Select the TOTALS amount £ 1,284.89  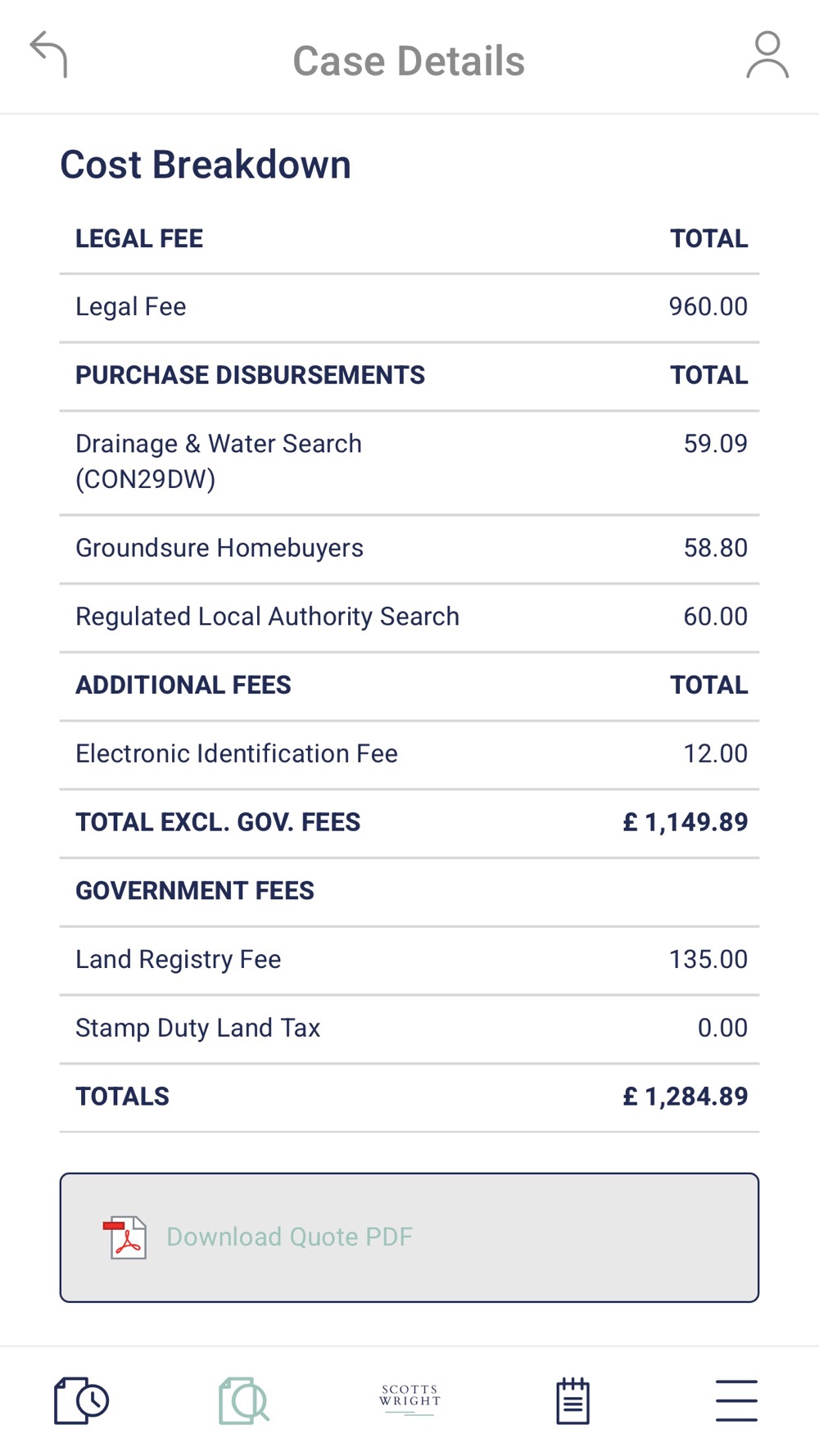686,1097
